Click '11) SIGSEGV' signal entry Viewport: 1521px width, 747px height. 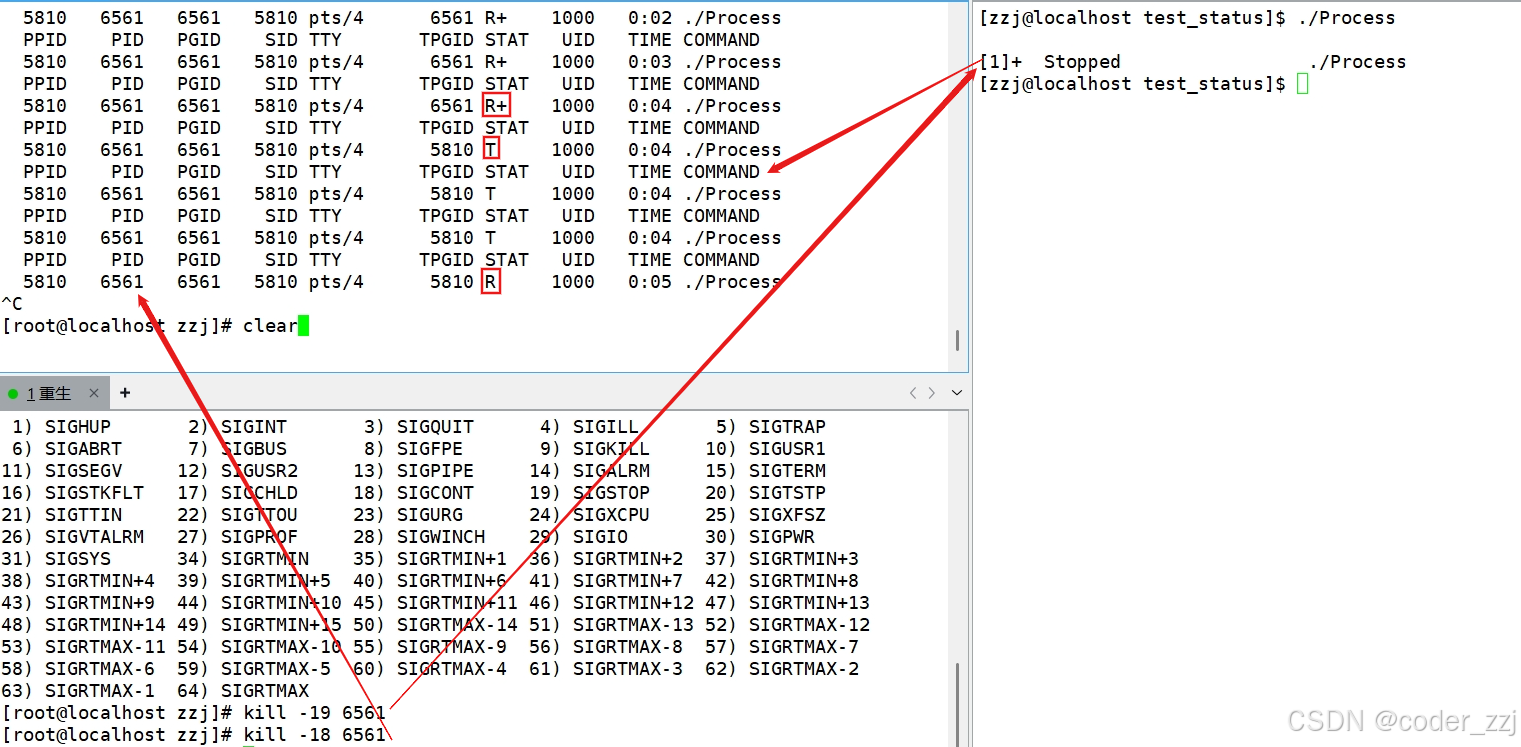click(62, 471)
